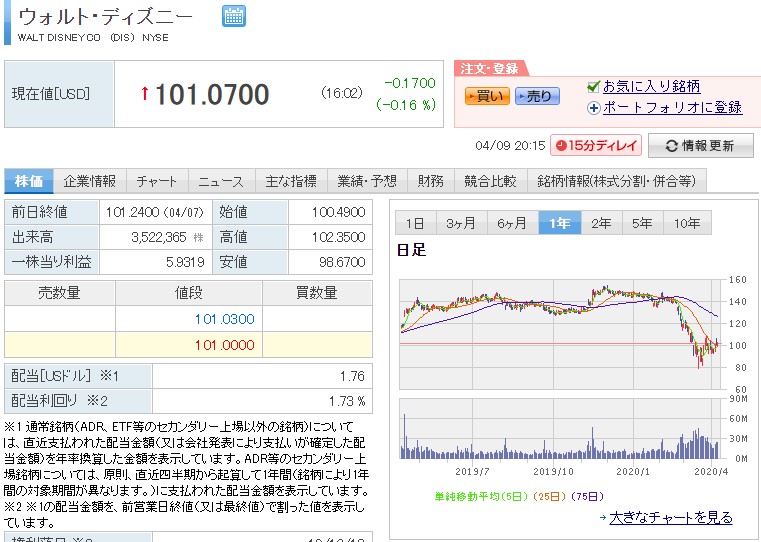This screenshot has width=761, height=542.
Task: Click the 配当[USドル] ※1 label
Action: tap(65, 376)
